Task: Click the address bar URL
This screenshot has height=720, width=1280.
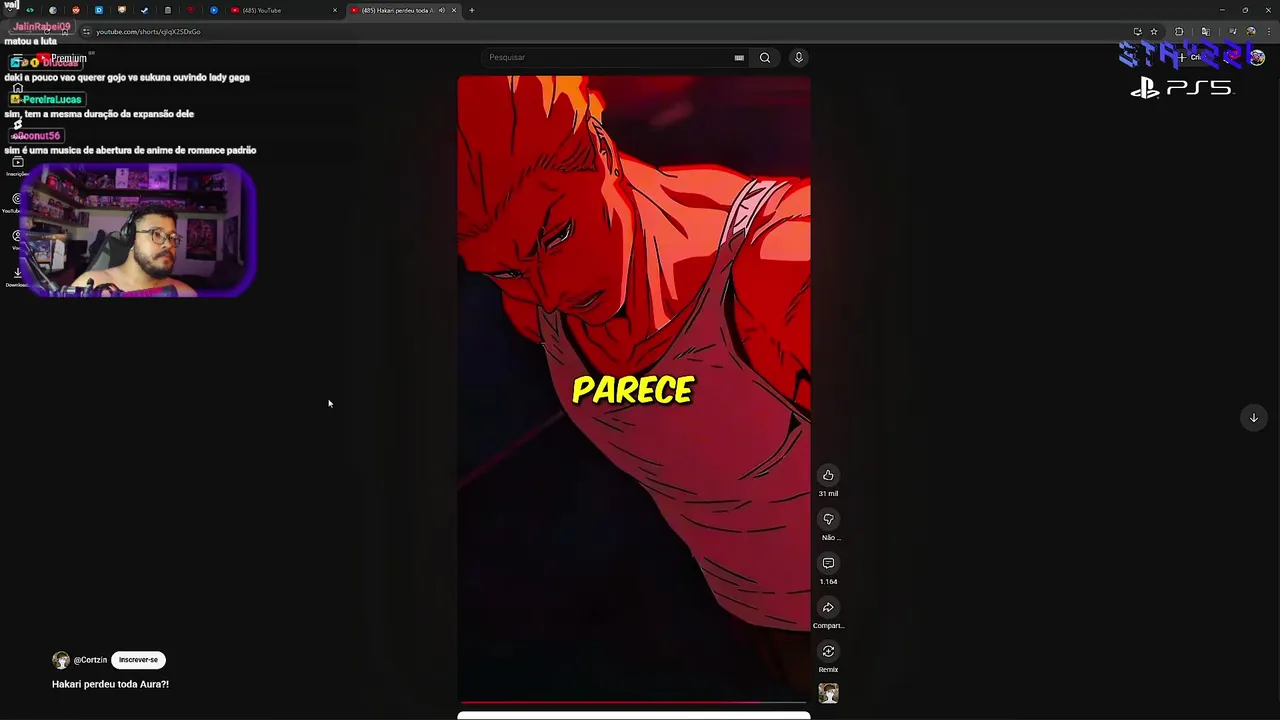Action: click(148, 32)
